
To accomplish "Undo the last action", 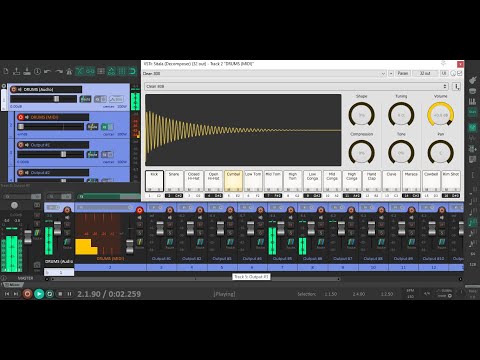I will (x=48, y=71).
